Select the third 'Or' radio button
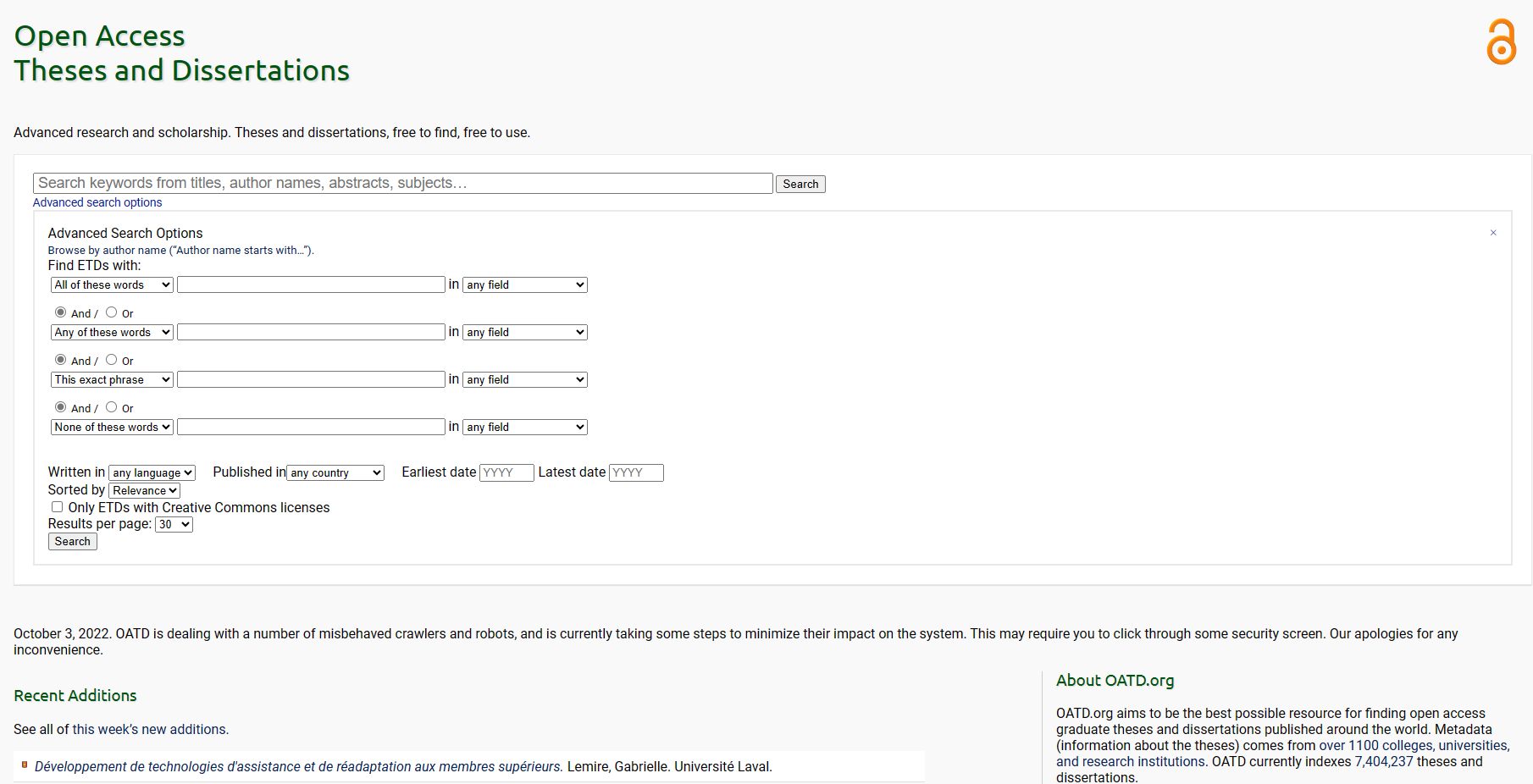The height and width of the screenshot is (784, 1533). pos(112,407)
